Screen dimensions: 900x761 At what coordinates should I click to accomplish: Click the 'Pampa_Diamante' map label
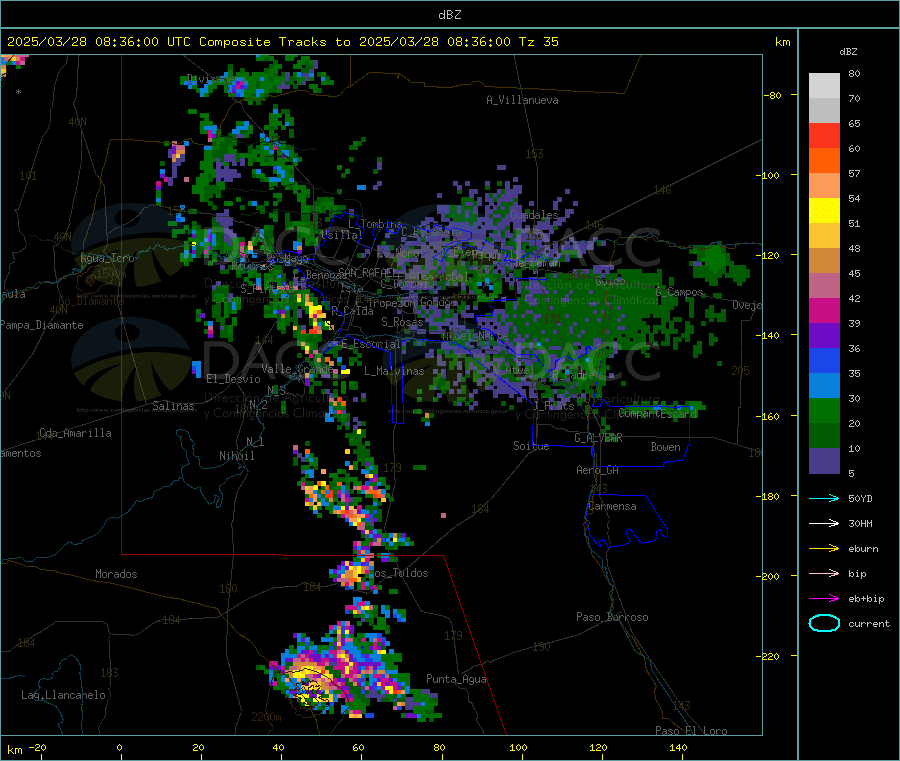pos(41,325)
